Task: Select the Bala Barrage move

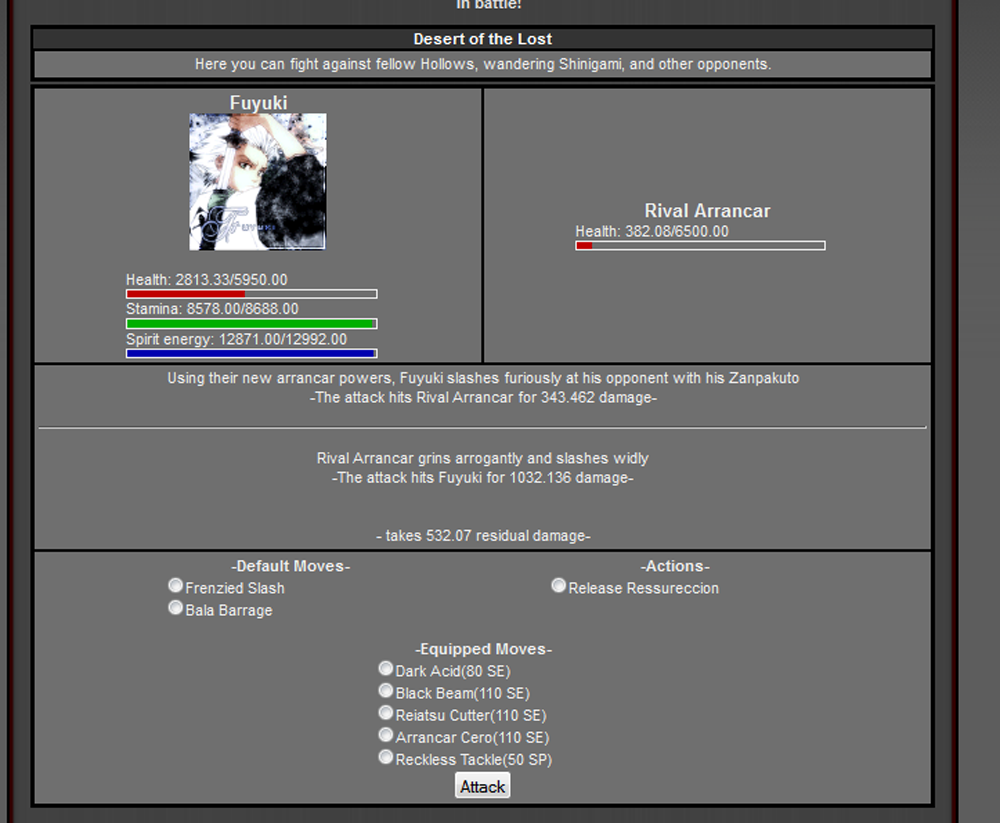Action: click(x=175, y=607)
